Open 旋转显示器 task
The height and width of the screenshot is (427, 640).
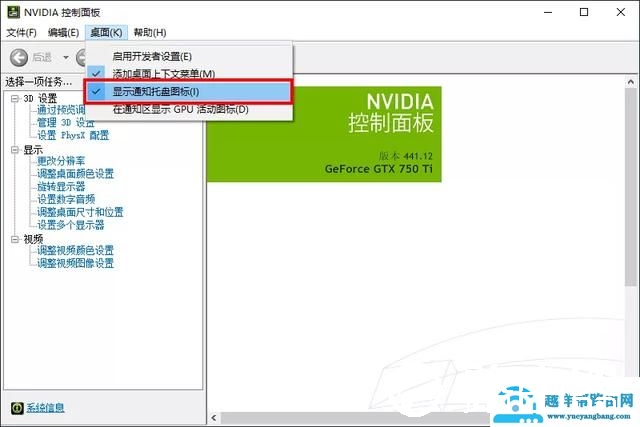(x=61, y=187)
